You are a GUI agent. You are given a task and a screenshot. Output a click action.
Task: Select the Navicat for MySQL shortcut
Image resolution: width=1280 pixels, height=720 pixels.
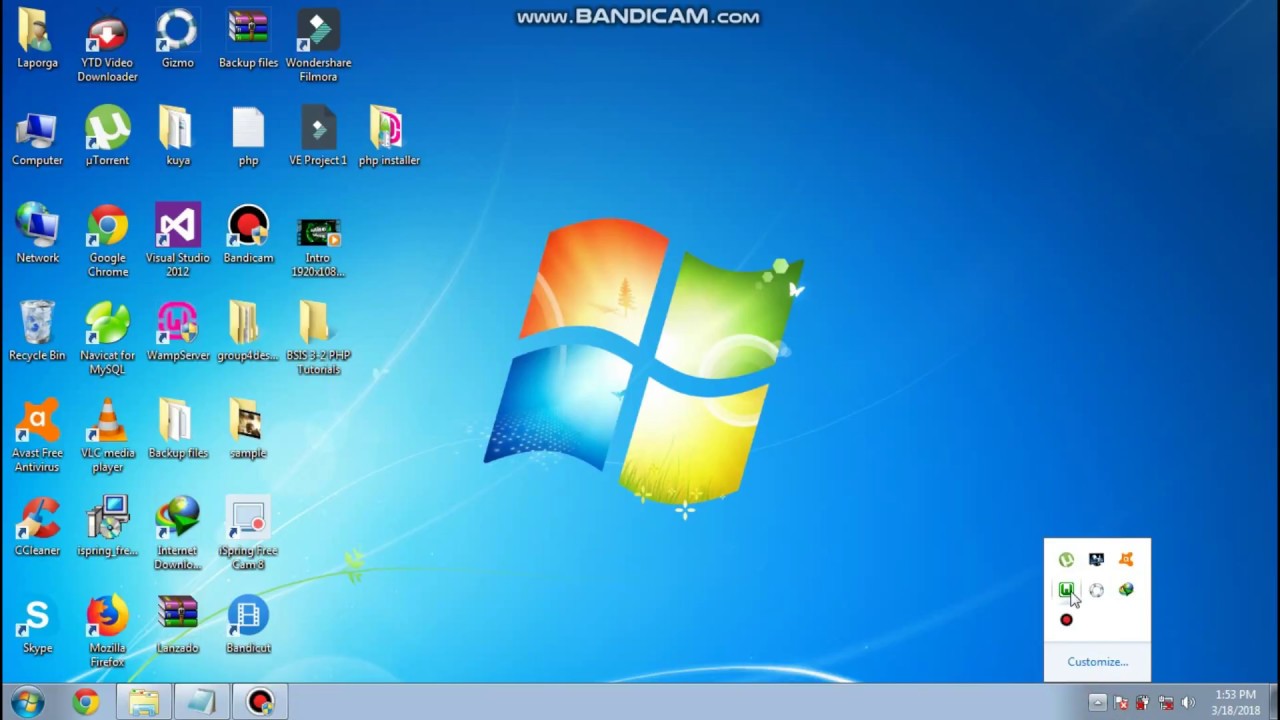(x=107, y=340)
